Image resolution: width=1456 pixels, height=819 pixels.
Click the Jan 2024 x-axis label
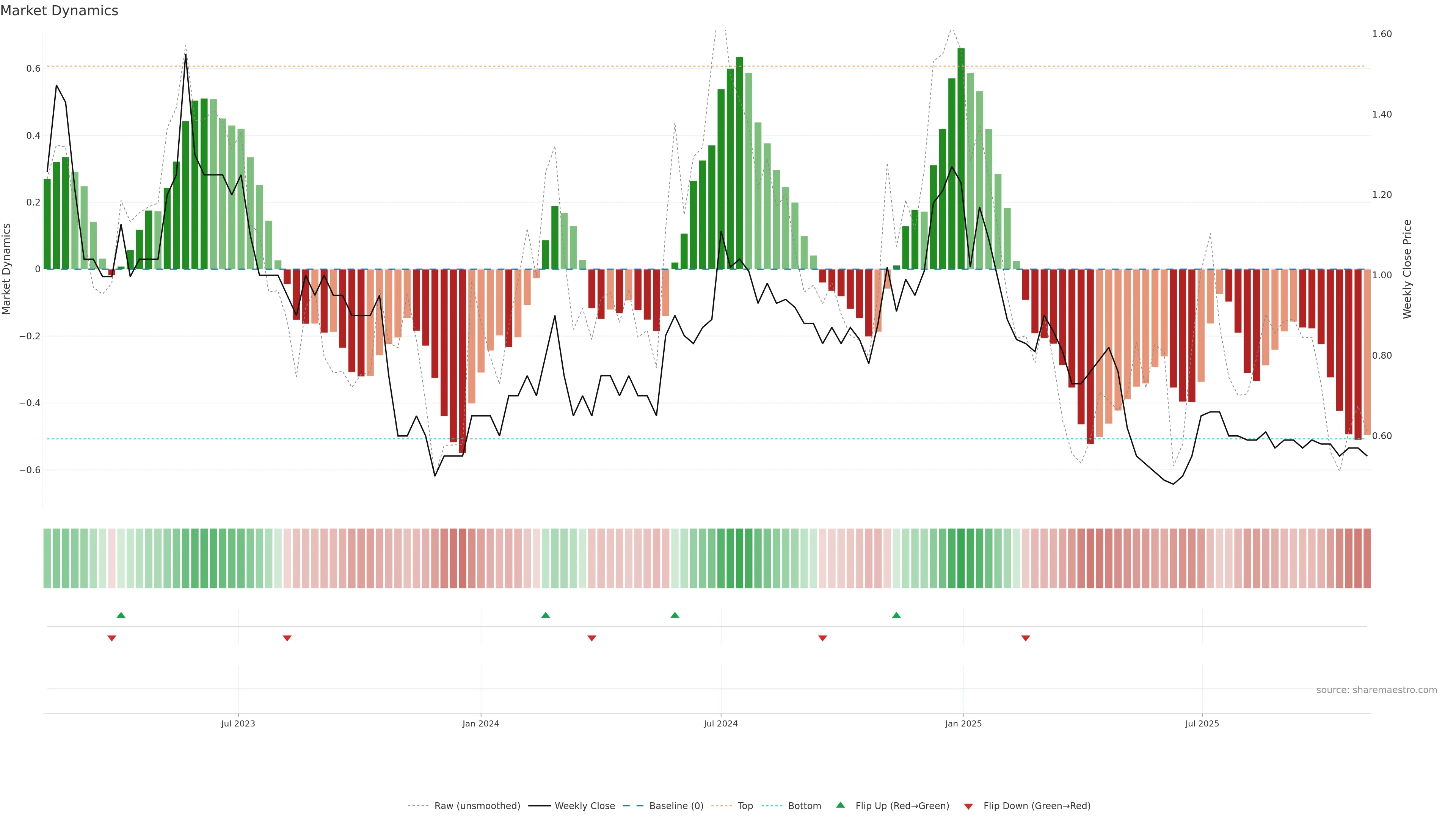click(480, 723)
